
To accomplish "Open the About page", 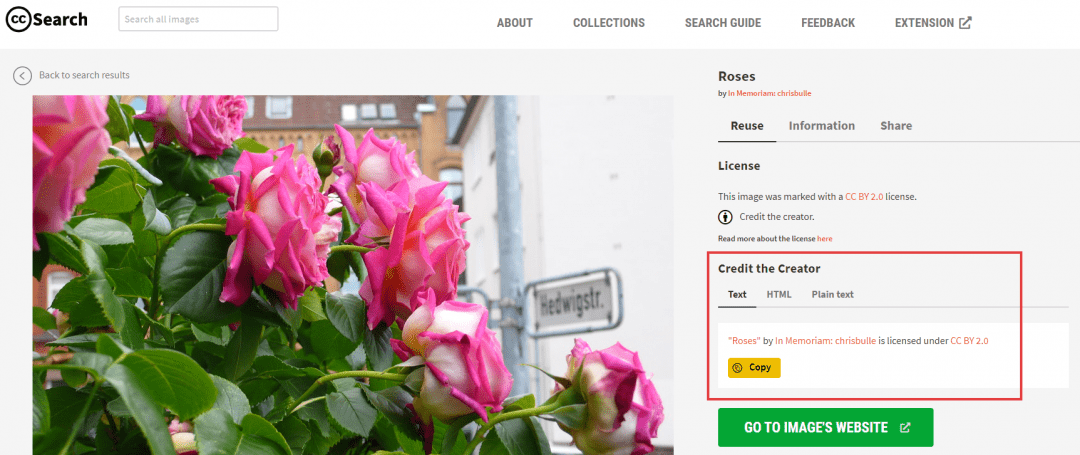I will click(x=515, y=23).
